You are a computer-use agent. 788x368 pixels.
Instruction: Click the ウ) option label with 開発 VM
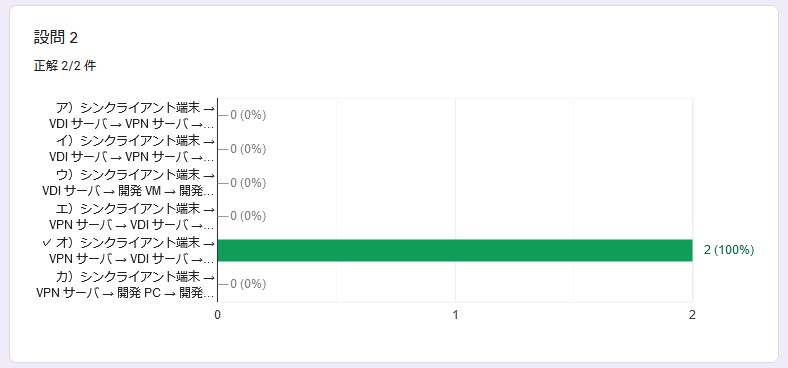point(129,183)
